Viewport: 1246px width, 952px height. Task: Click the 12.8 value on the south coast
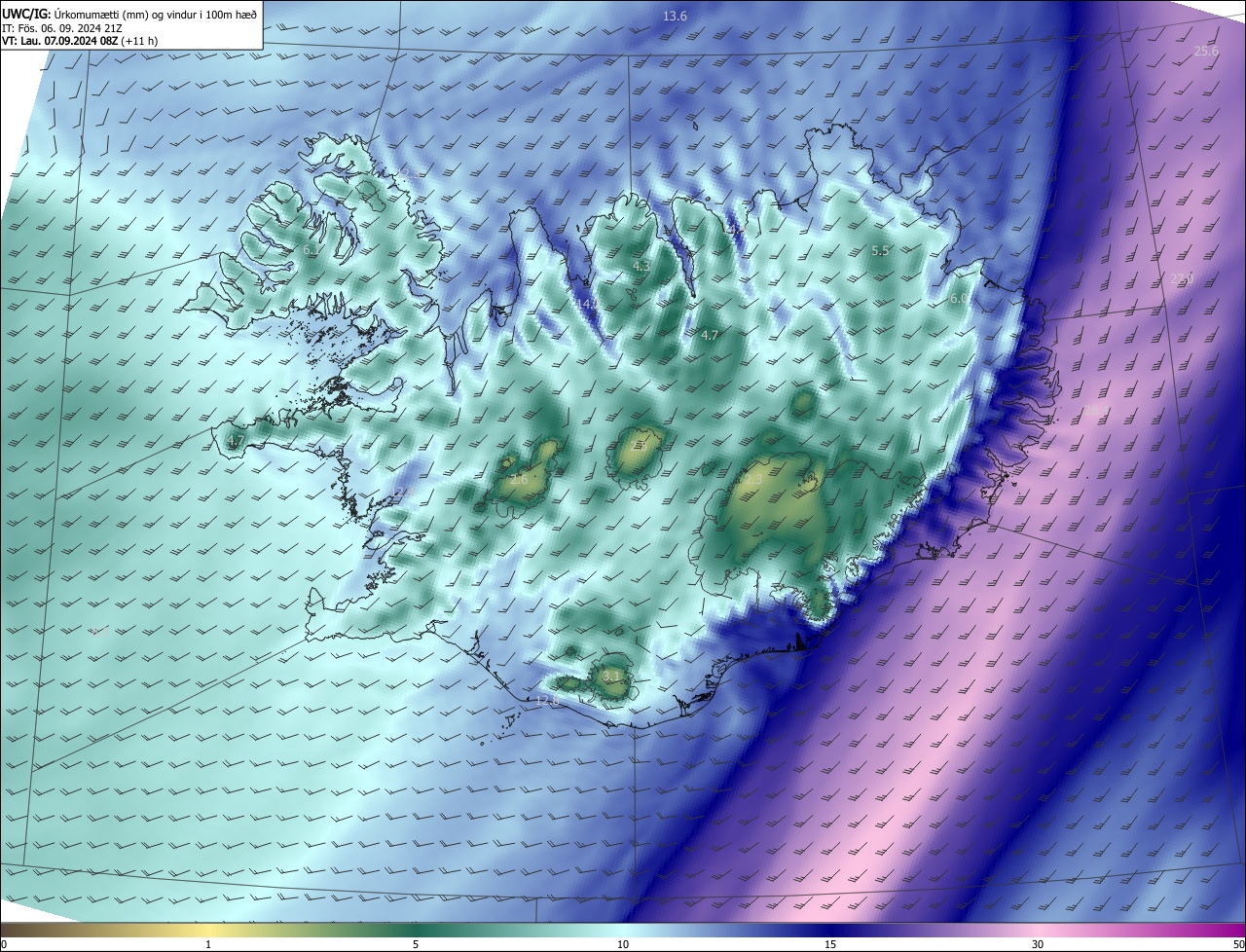pos(548,701)
